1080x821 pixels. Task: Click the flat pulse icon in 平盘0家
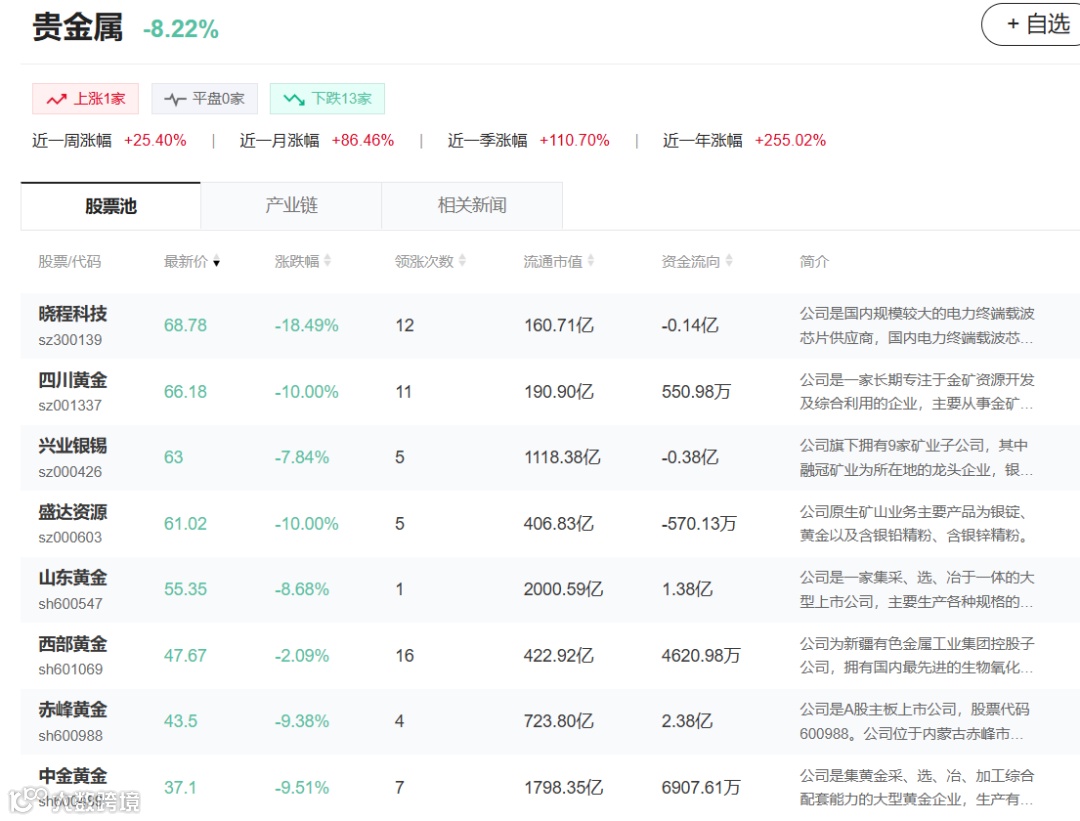[175, 99]
